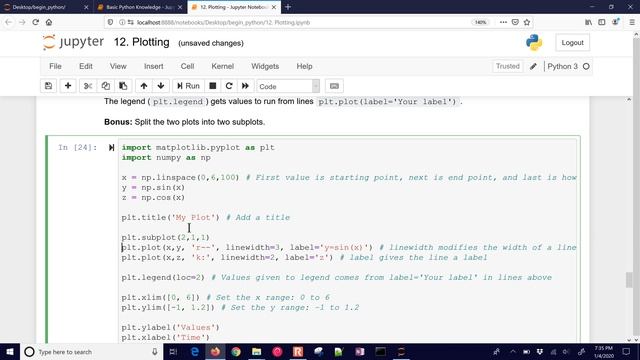Click the Python logo icon
The height and width of the screenshot is (360, 640).
[534, 42]
